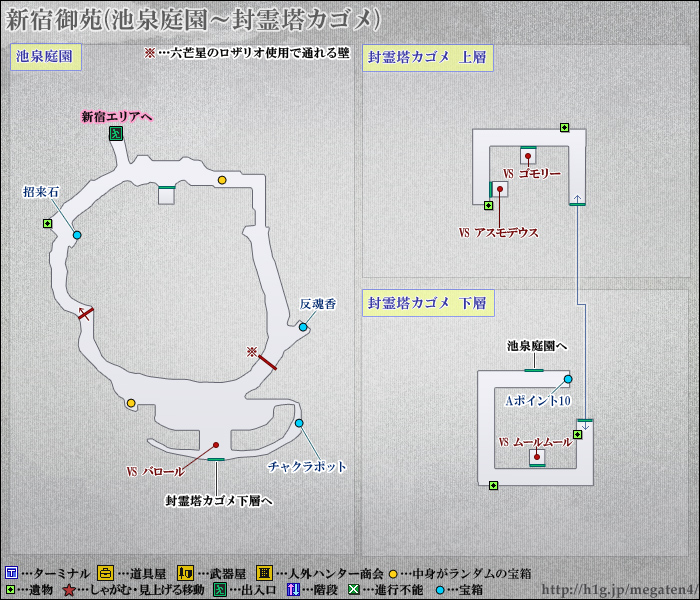Viewport: 700px width, 600px height.
Task: Click the cyan treasure dot for 反魂香
Action: coord(303,327)
